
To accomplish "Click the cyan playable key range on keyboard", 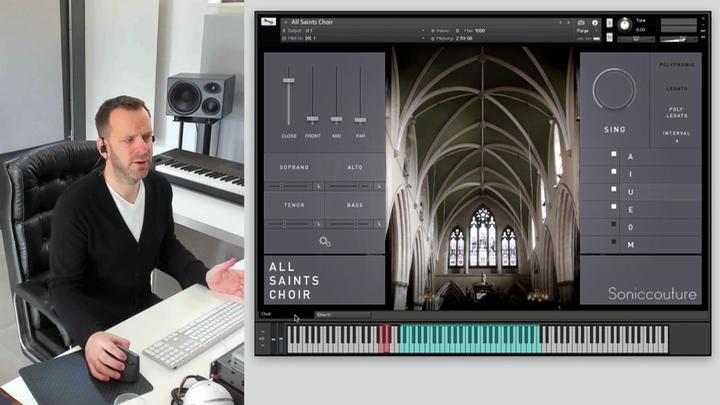I will (470, 339).
